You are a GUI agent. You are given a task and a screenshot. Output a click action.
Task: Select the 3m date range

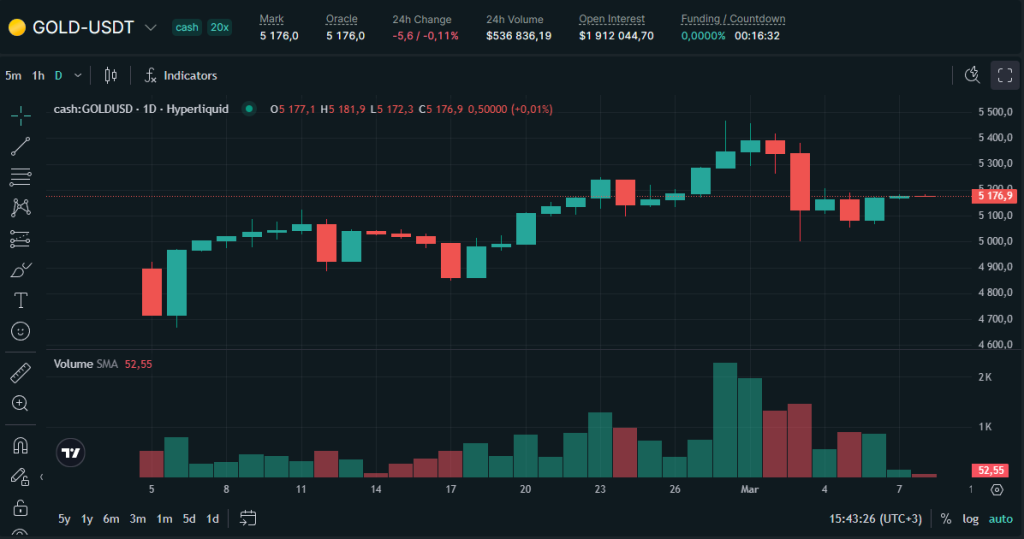pos(137,519)
